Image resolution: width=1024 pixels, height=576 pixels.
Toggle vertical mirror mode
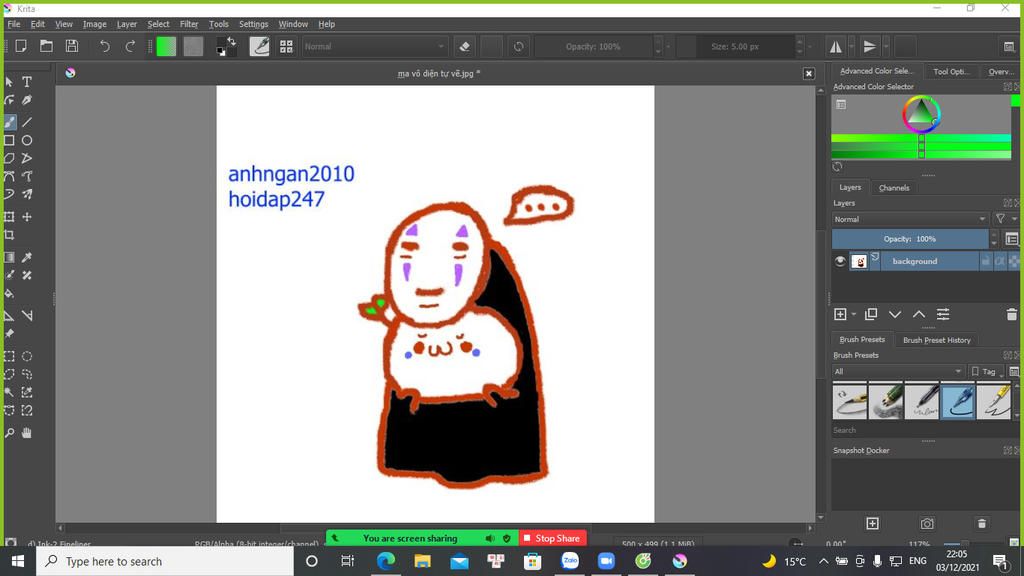coord(869,47)
